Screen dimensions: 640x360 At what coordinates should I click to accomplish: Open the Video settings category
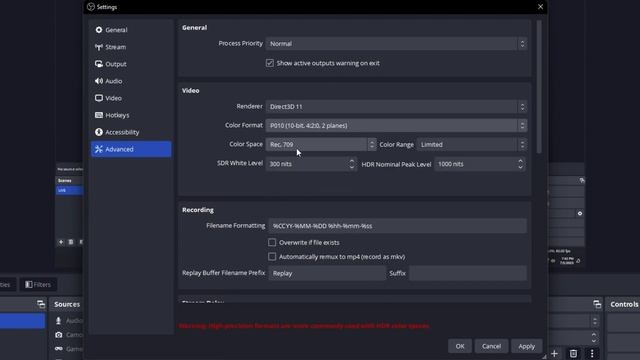(131, 98)
